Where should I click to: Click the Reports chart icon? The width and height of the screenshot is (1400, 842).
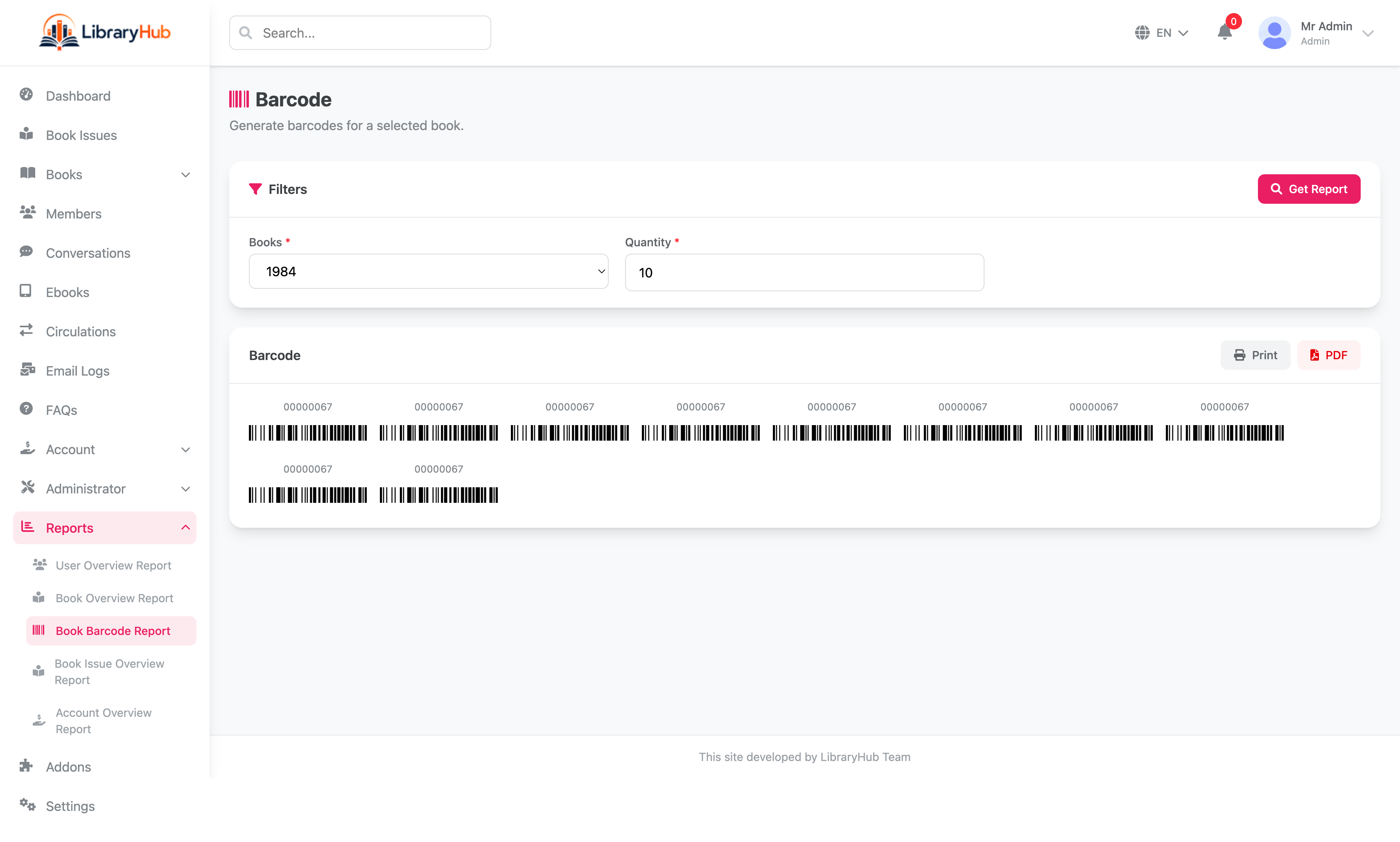(27, 527)
